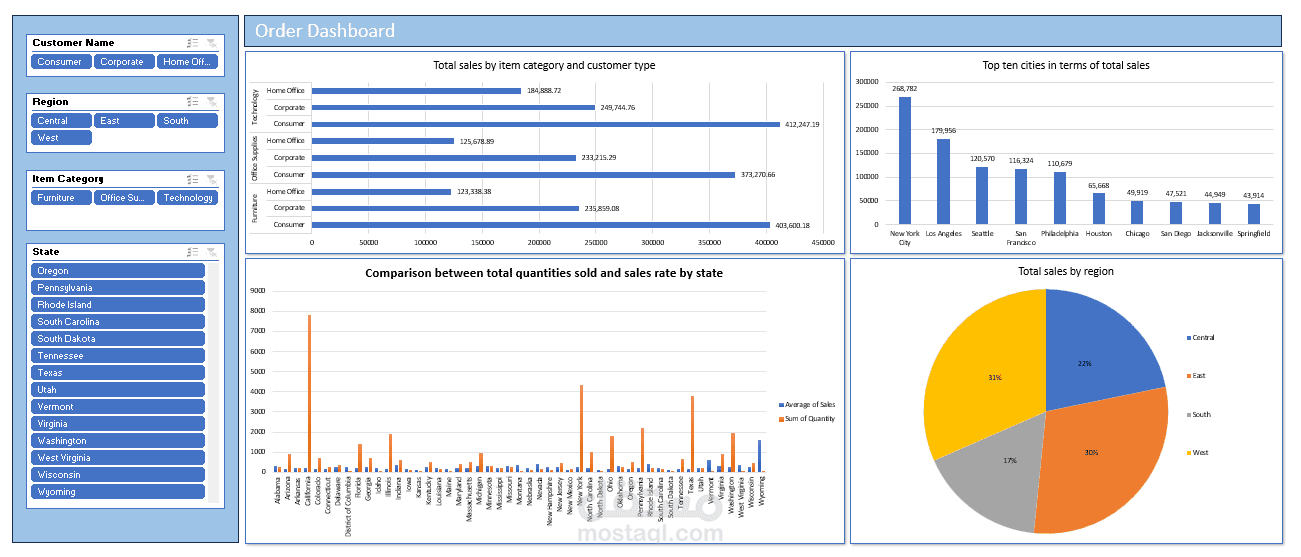This screenshot has height=557, width=1301.
Task: Choose Oregon in the State slicer
Action: point(118,271)
